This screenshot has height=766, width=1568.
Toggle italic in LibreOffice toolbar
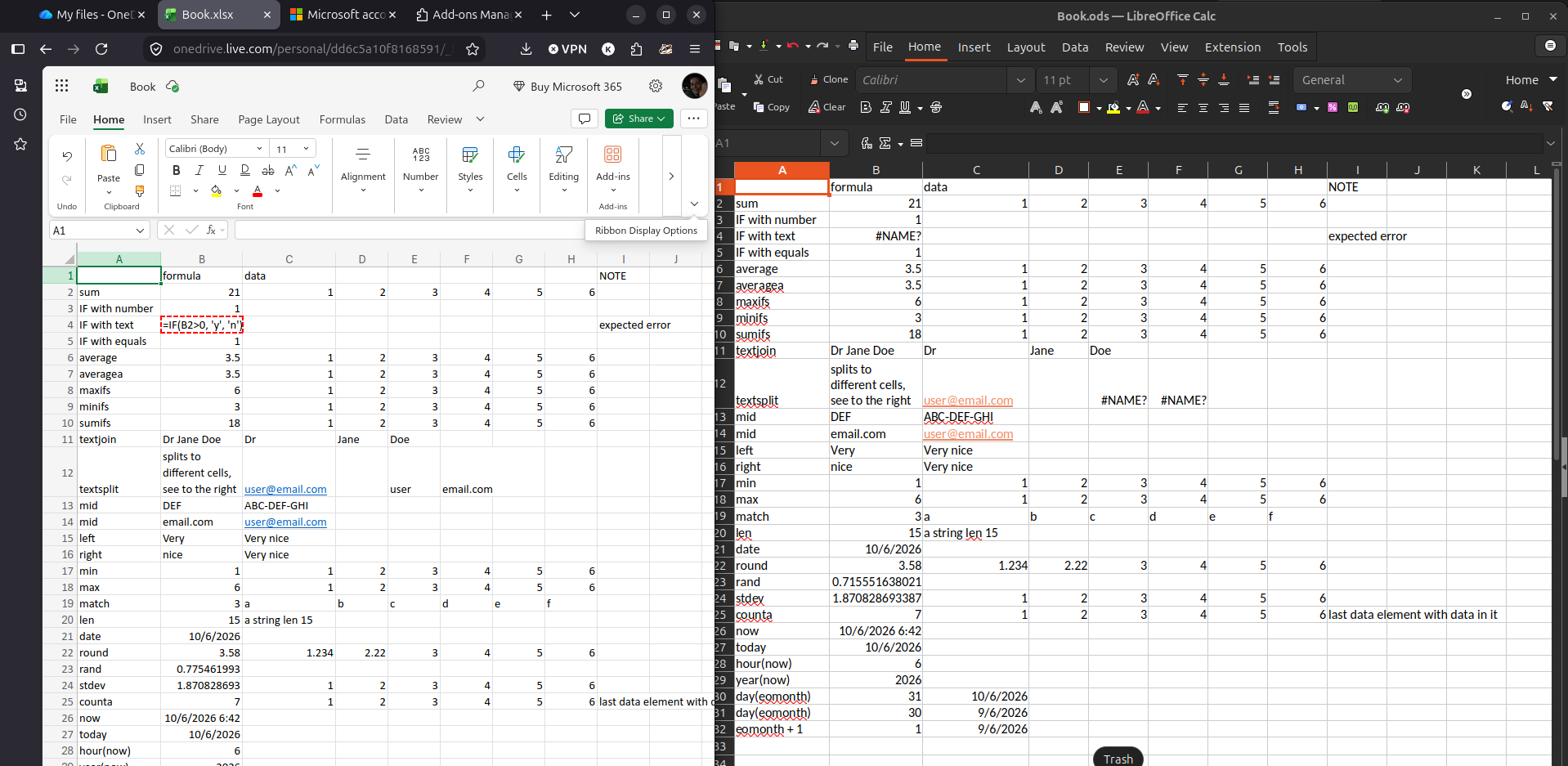pos(885,107)
